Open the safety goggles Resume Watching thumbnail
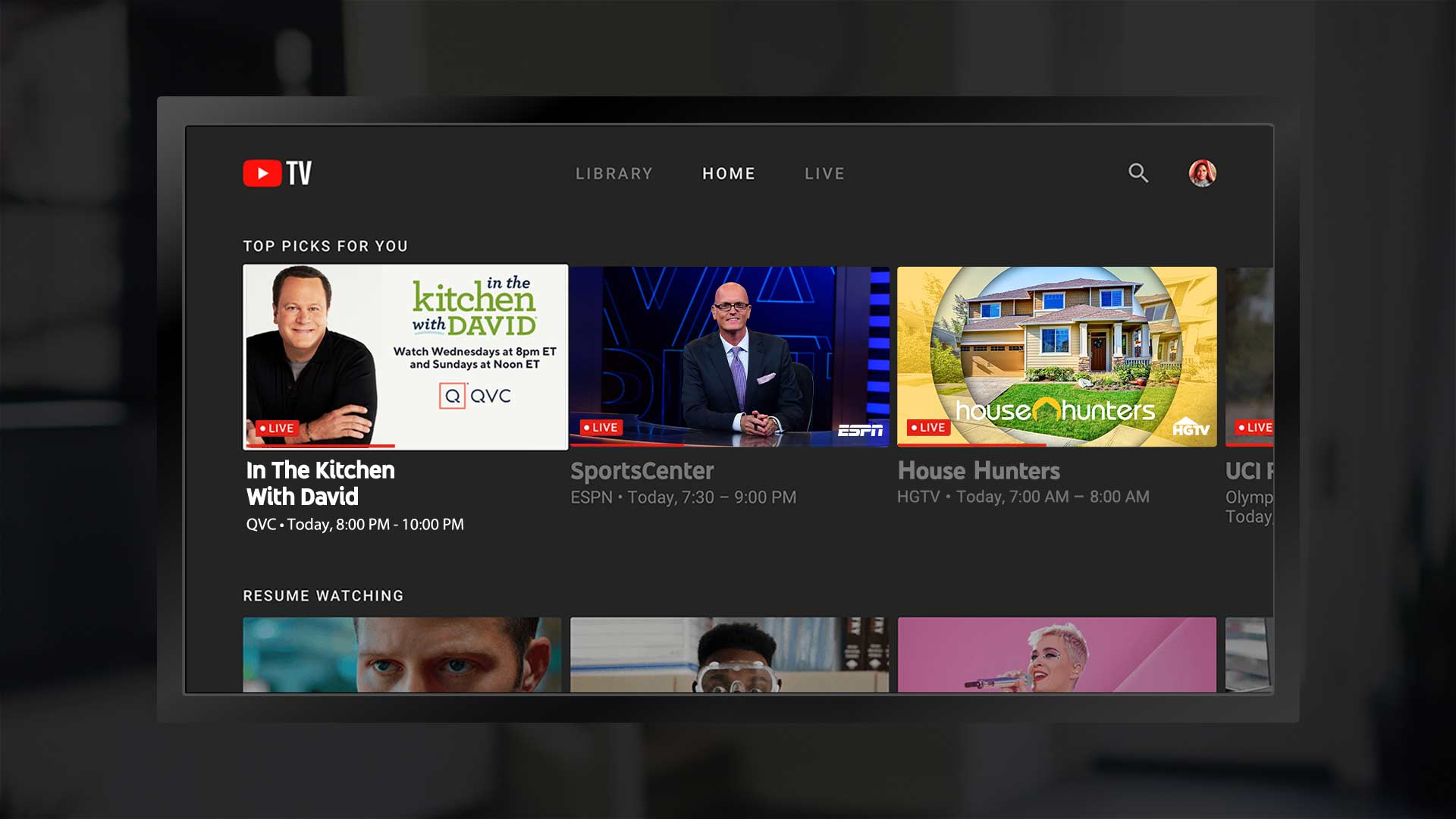The image size is (1456, 819). [x=730, y=654]
